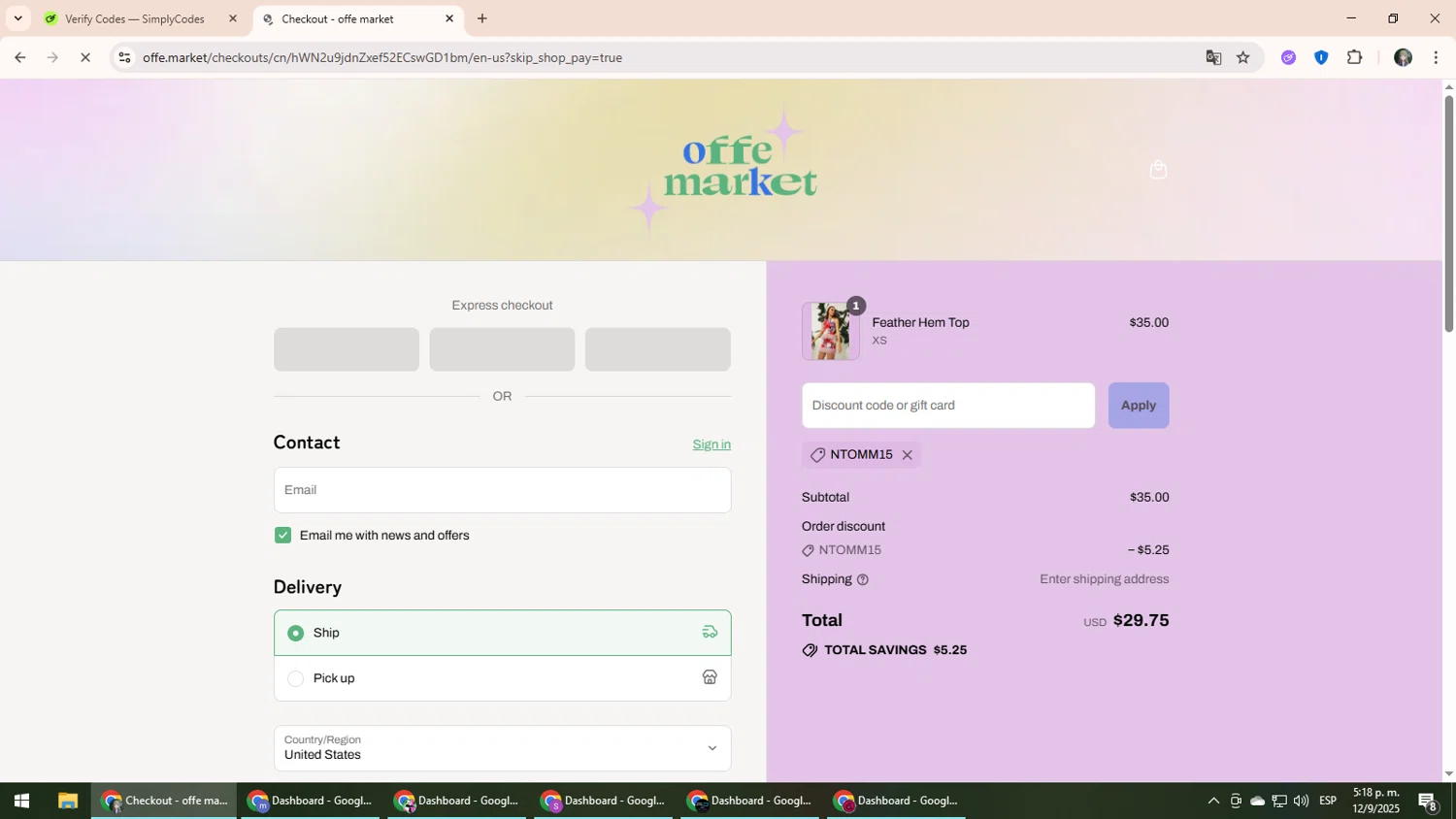Open the Windows Start menu
1456x819 pixels.
[x=21, y=802]
